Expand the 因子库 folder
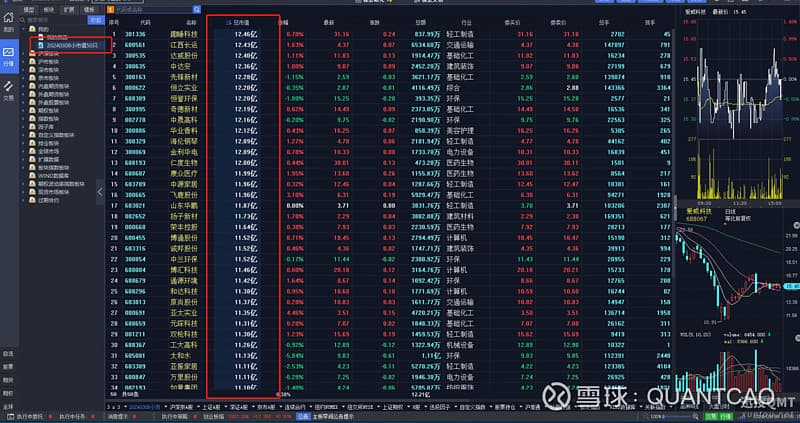 [24, 127]
